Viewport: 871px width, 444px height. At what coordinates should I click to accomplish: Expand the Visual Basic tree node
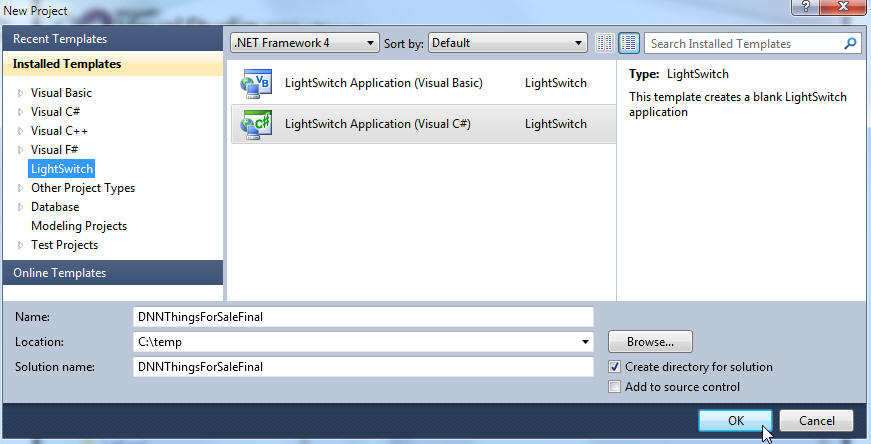coord(21,93)
